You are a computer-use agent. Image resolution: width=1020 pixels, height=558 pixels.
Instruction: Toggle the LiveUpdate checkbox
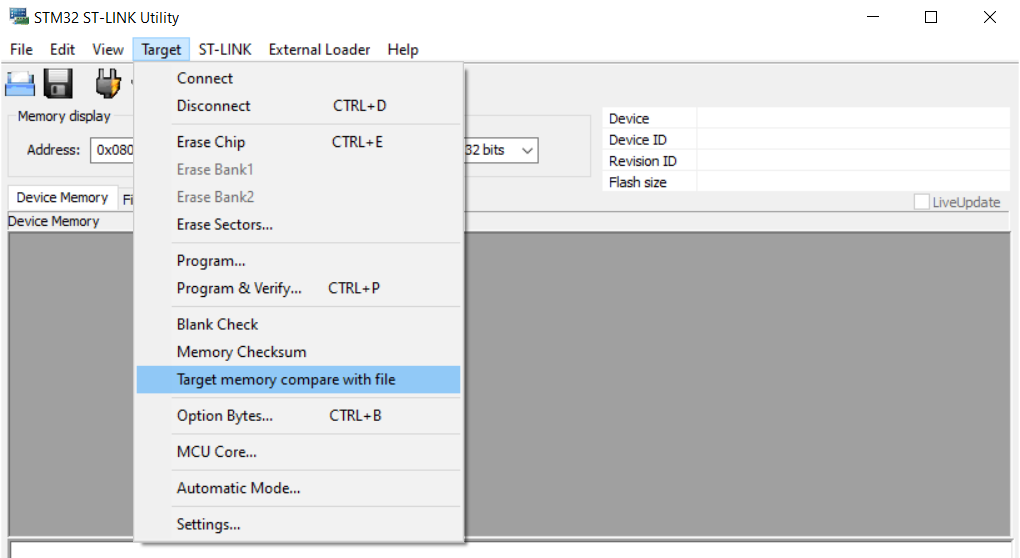pyautogui.click(x=921, y=202)
